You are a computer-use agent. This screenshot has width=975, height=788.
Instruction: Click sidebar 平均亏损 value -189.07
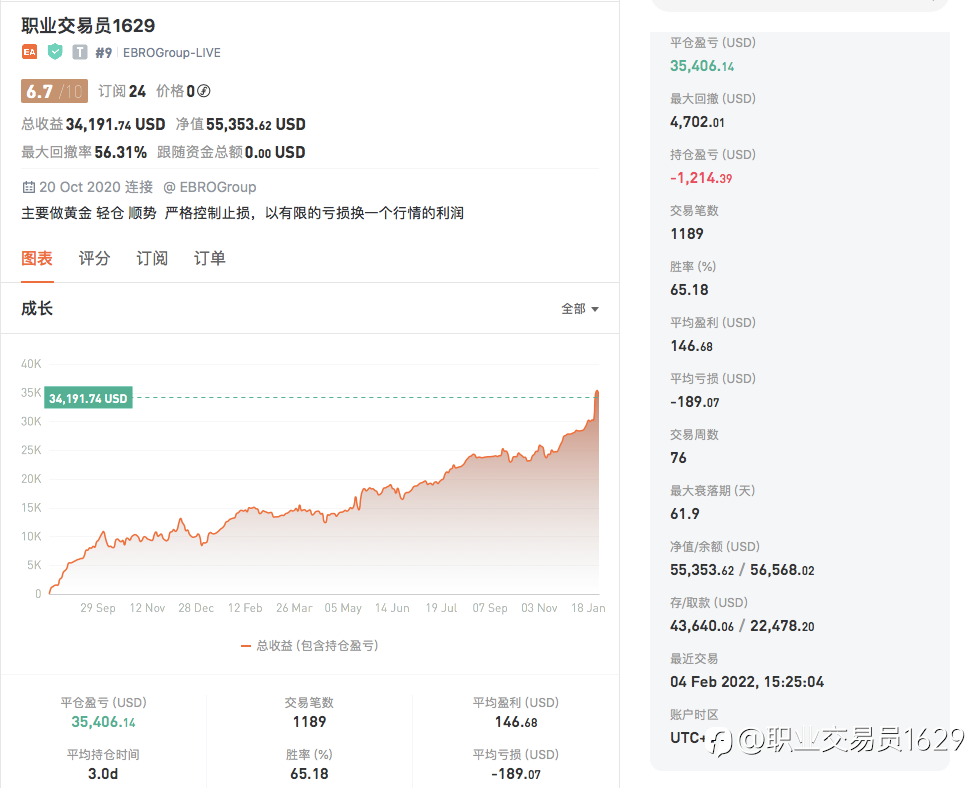pyautogui.click(x=695, y=402)
